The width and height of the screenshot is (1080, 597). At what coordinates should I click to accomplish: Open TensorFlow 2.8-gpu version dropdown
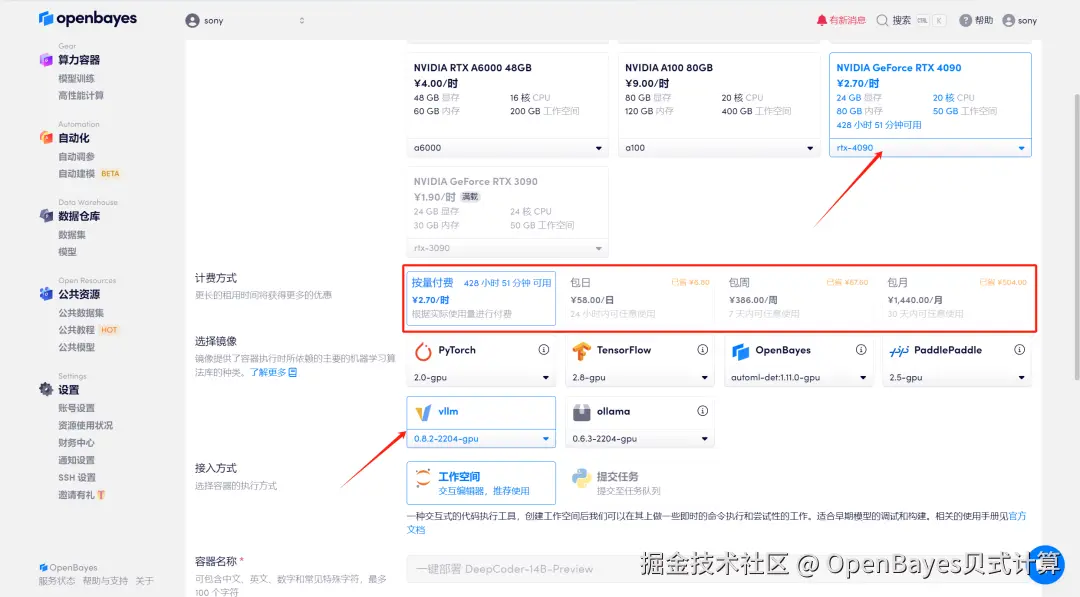(x=639, y=377)
